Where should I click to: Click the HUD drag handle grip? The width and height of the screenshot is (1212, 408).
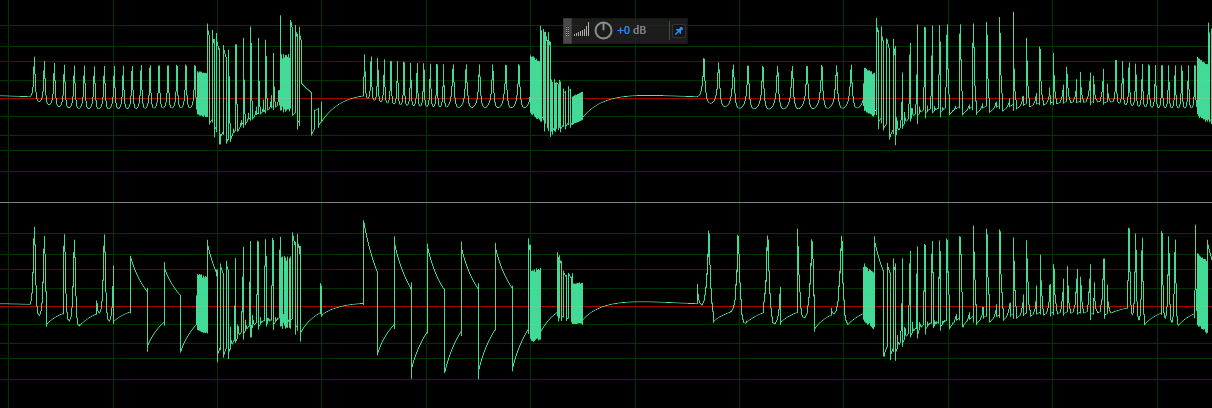(x=568, y=31)
